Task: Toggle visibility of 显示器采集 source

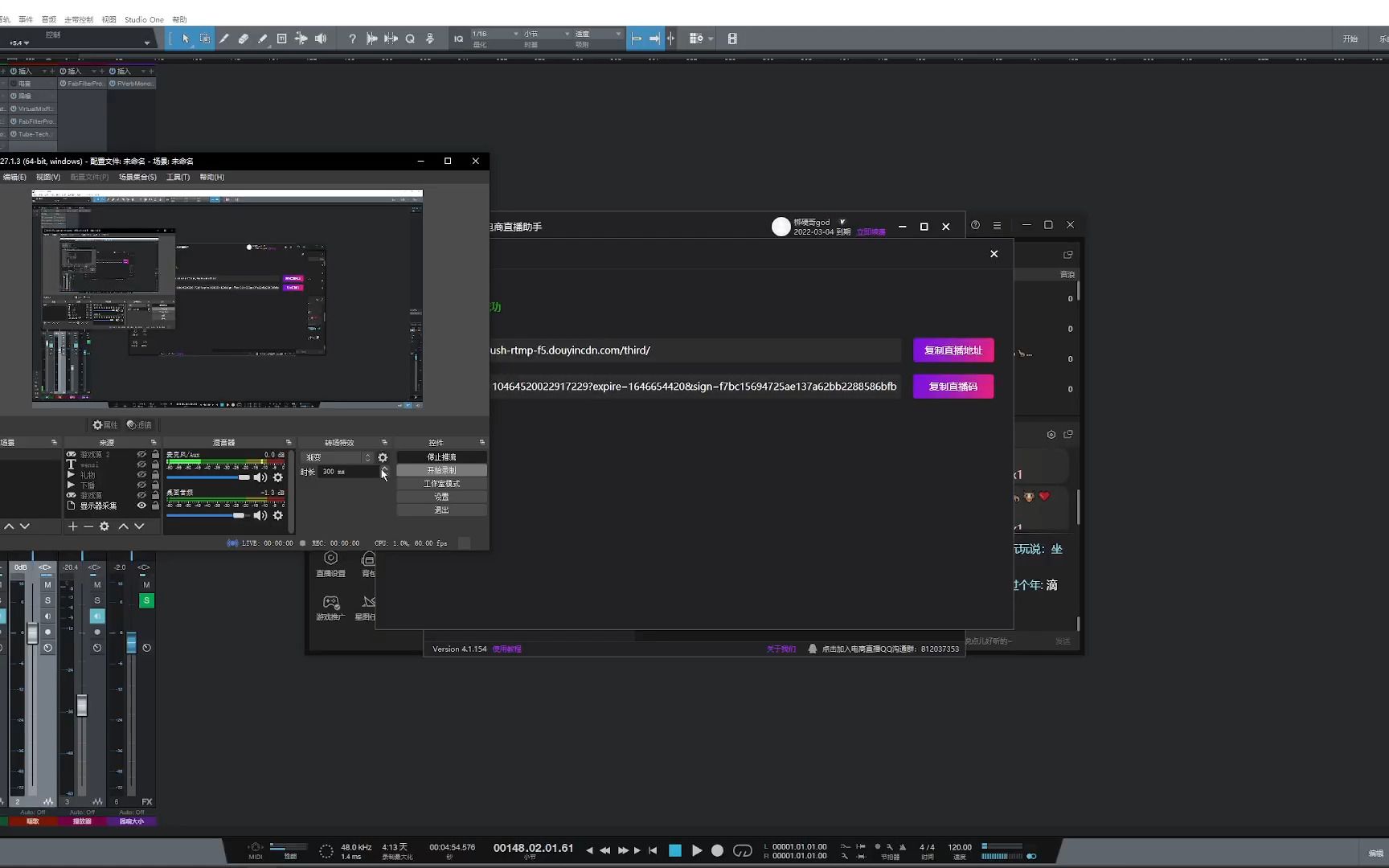Action: (x=141, y=506)
